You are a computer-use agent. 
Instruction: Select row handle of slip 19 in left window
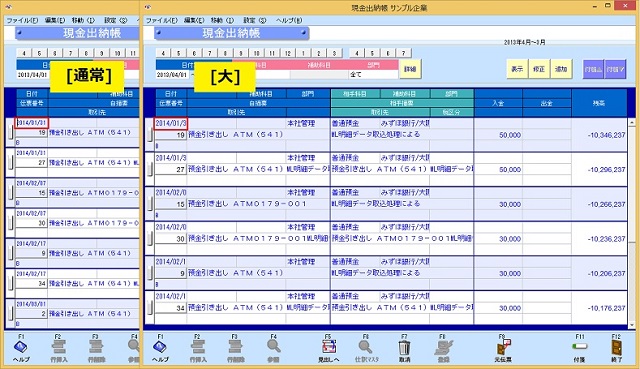tap(11, 132)
